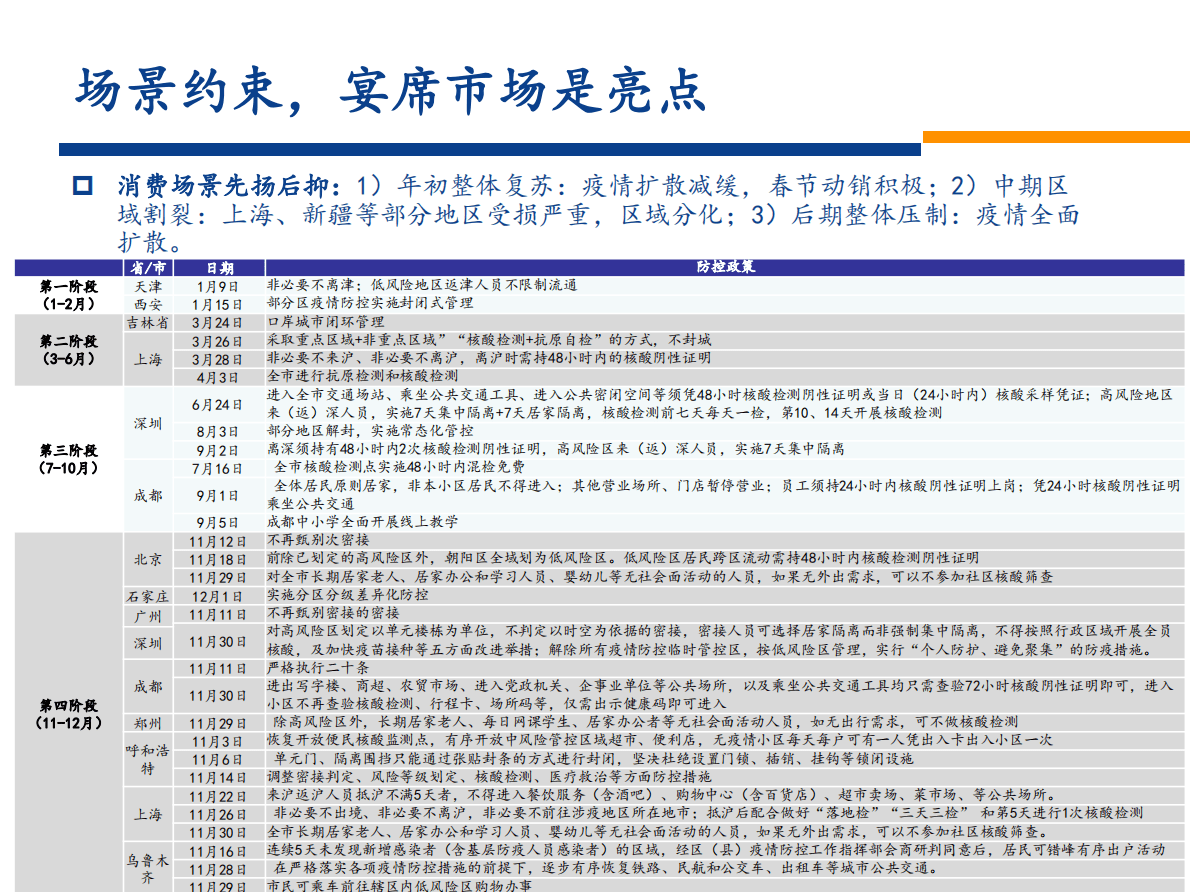1190x892 pixels.
Task: Click the 防控政策 column header
Action: [725, 268]
